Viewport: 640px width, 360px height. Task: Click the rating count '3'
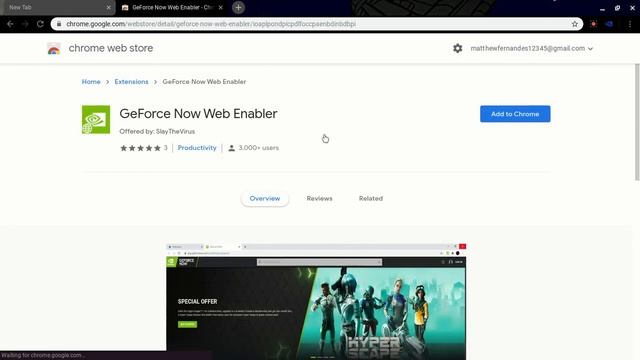tap(165, 148)
